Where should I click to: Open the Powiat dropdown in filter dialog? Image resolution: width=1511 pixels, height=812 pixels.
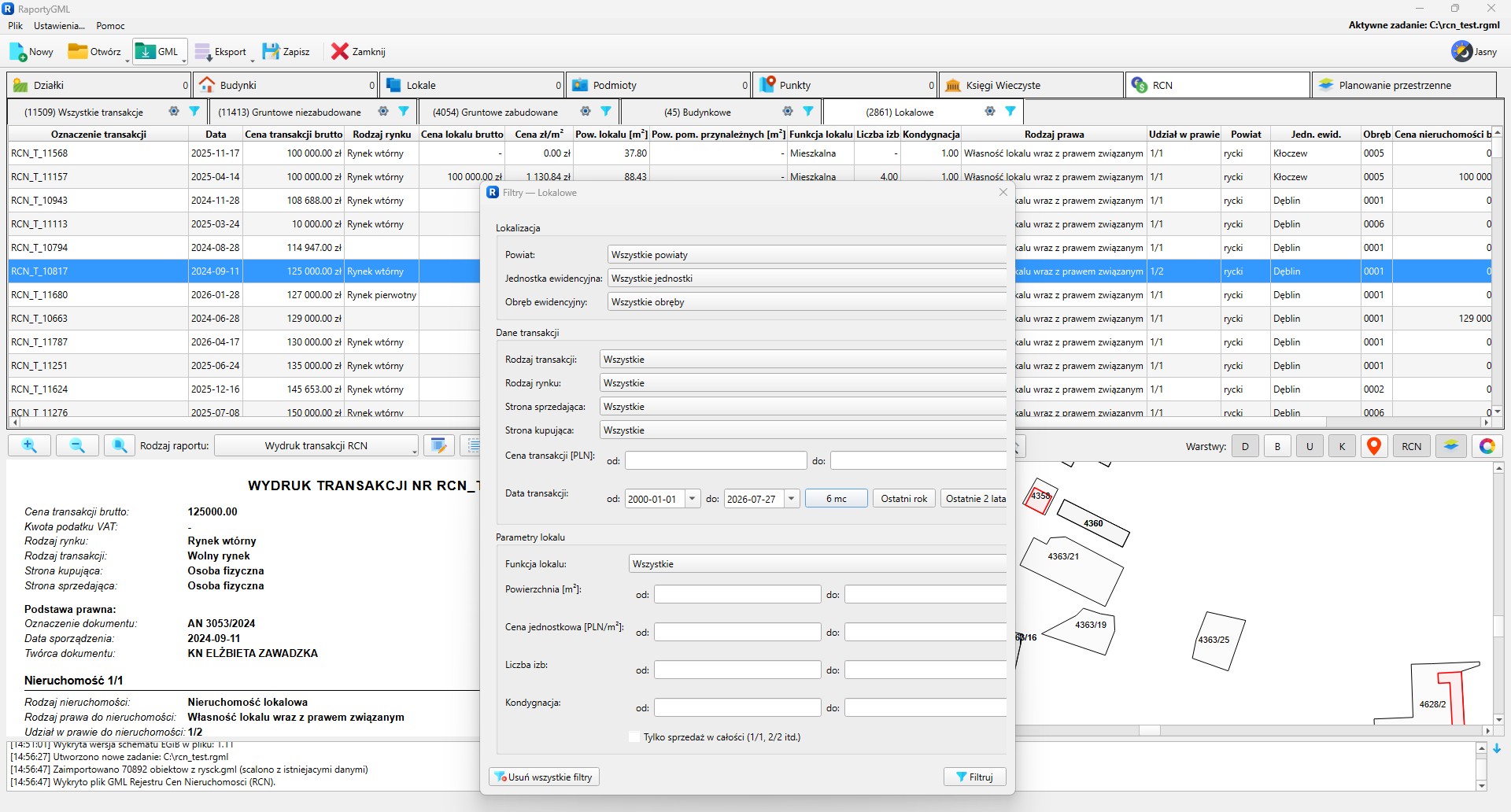807,255
